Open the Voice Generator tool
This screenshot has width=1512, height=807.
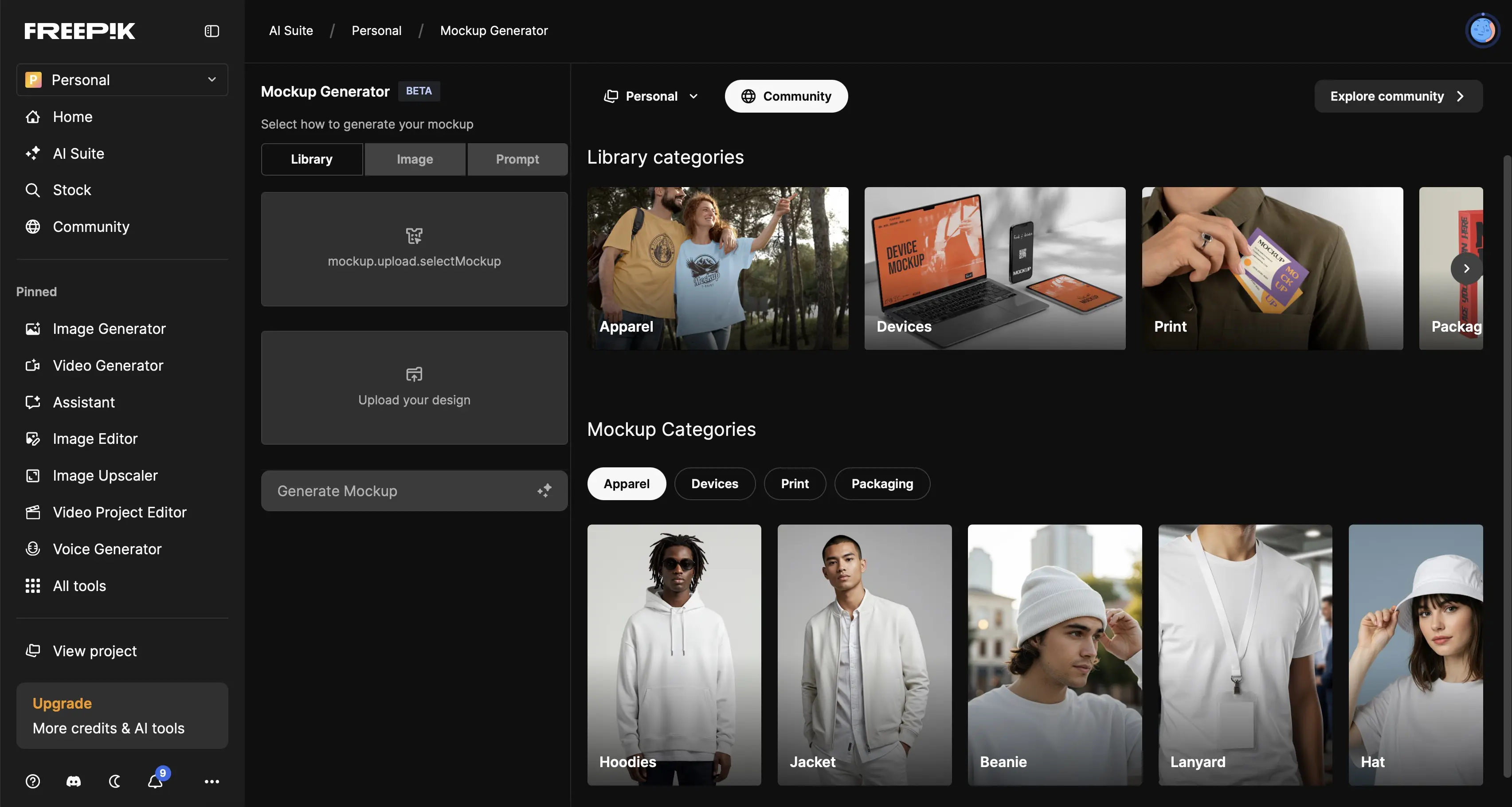pyautogui.click(x=107, y=549)
